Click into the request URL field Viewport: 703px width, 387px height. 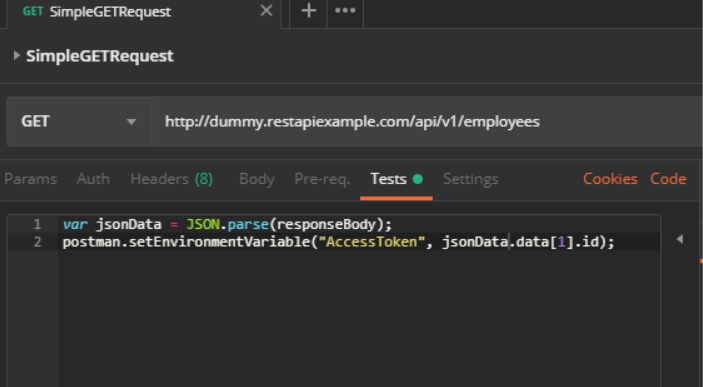pos(426,122)
